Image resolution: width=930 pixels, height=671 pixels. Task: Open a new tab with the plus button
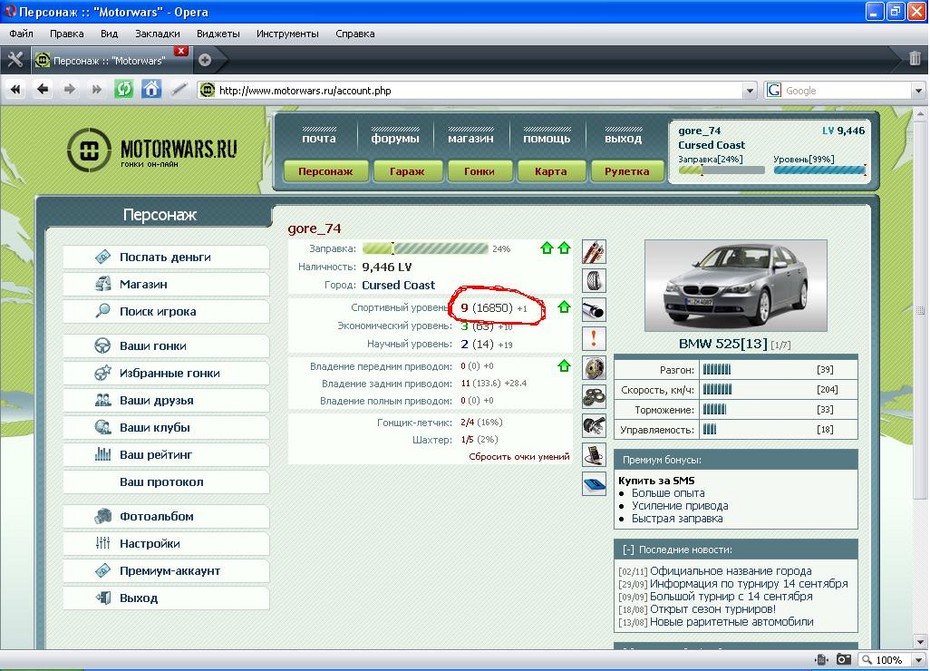click(x=205, y=60)
